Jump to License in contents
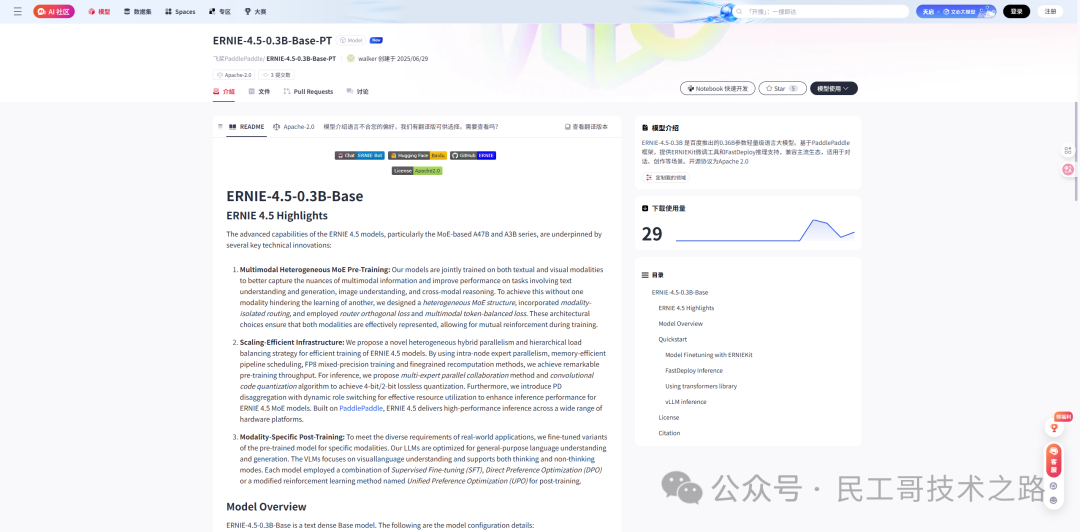This screenshot has height=532, width=1080. (x=669, y=418)
